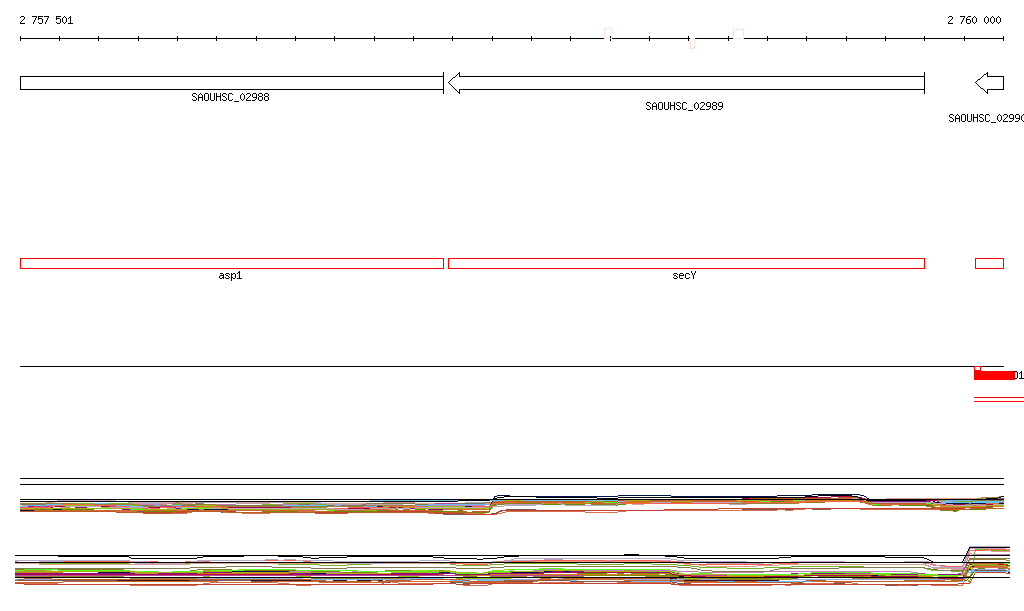Click the solid red block feature
Viewport: 1024px width, 611px height.
click(x=993, y=375)
